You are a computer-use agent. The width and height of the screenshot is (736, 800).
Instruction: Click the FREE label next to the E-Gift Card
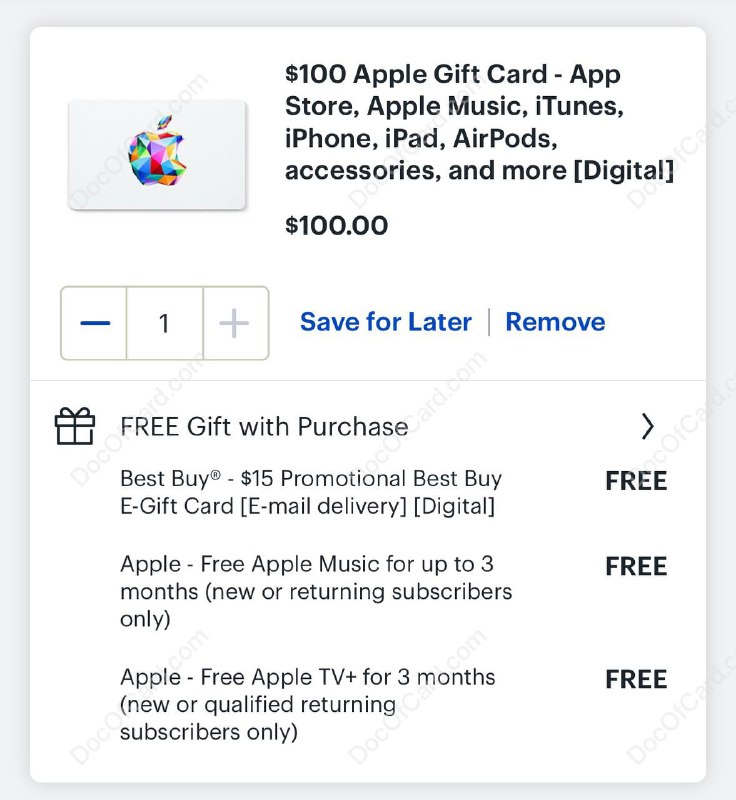[636, 481]
